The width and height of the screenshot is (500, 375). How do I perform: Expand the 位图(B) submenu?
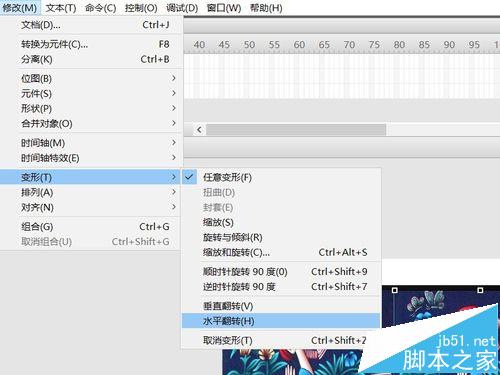(91, 79)
